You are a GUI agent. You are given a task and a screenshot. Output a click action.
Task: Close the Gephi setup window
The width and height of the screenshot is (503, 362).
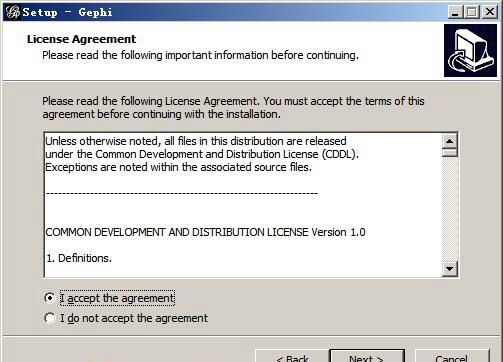click(x=490, y=12)
